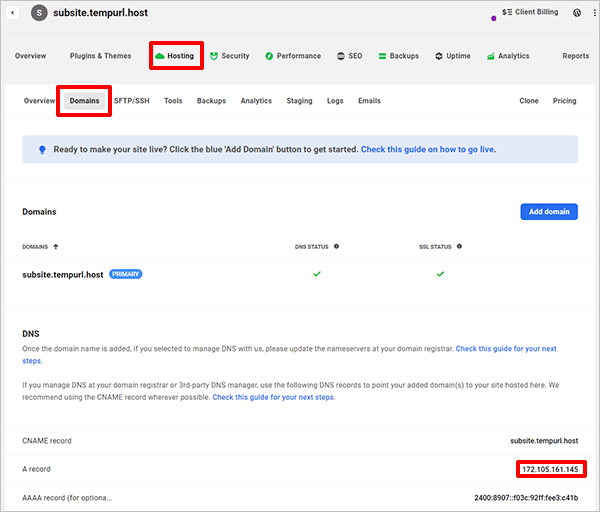The height and width of the screenshot is (512, 600).
Task: Open the Pricing sub-tab
Action: click(x=564, y=101)
